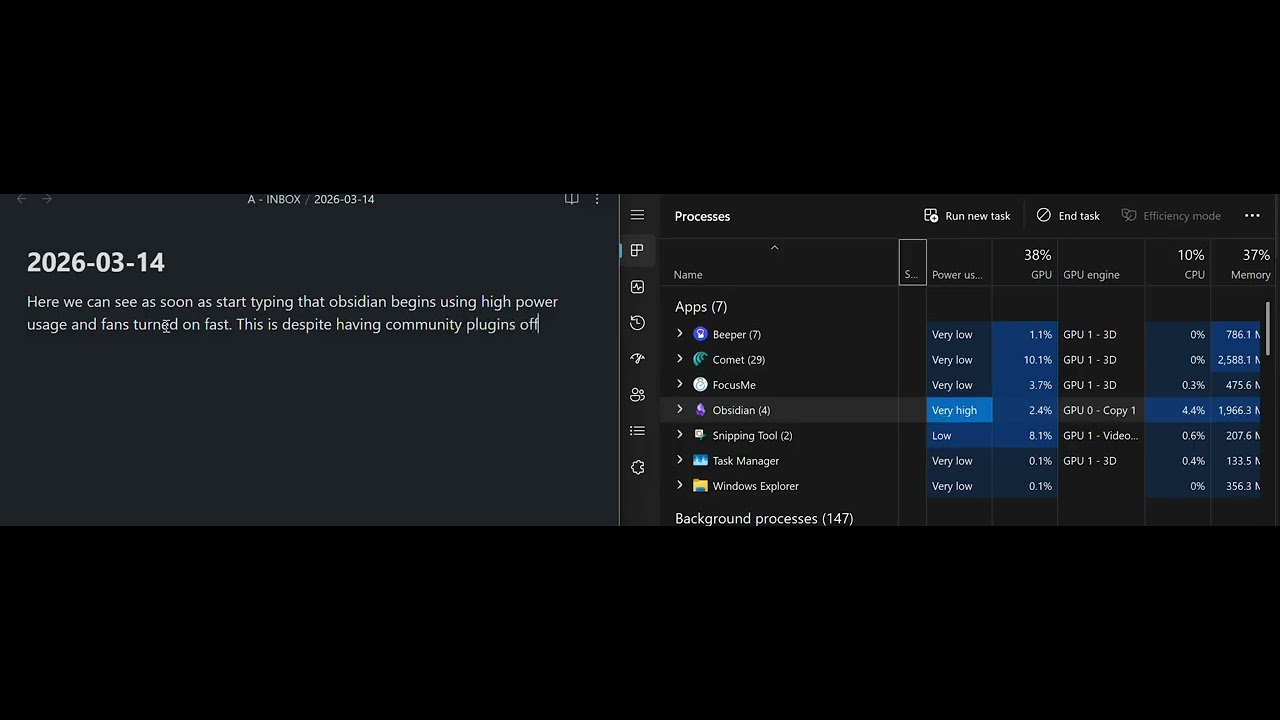Select Windows Explorer row name
Viewport: 1280px width, 720px height.
point(755,486)
